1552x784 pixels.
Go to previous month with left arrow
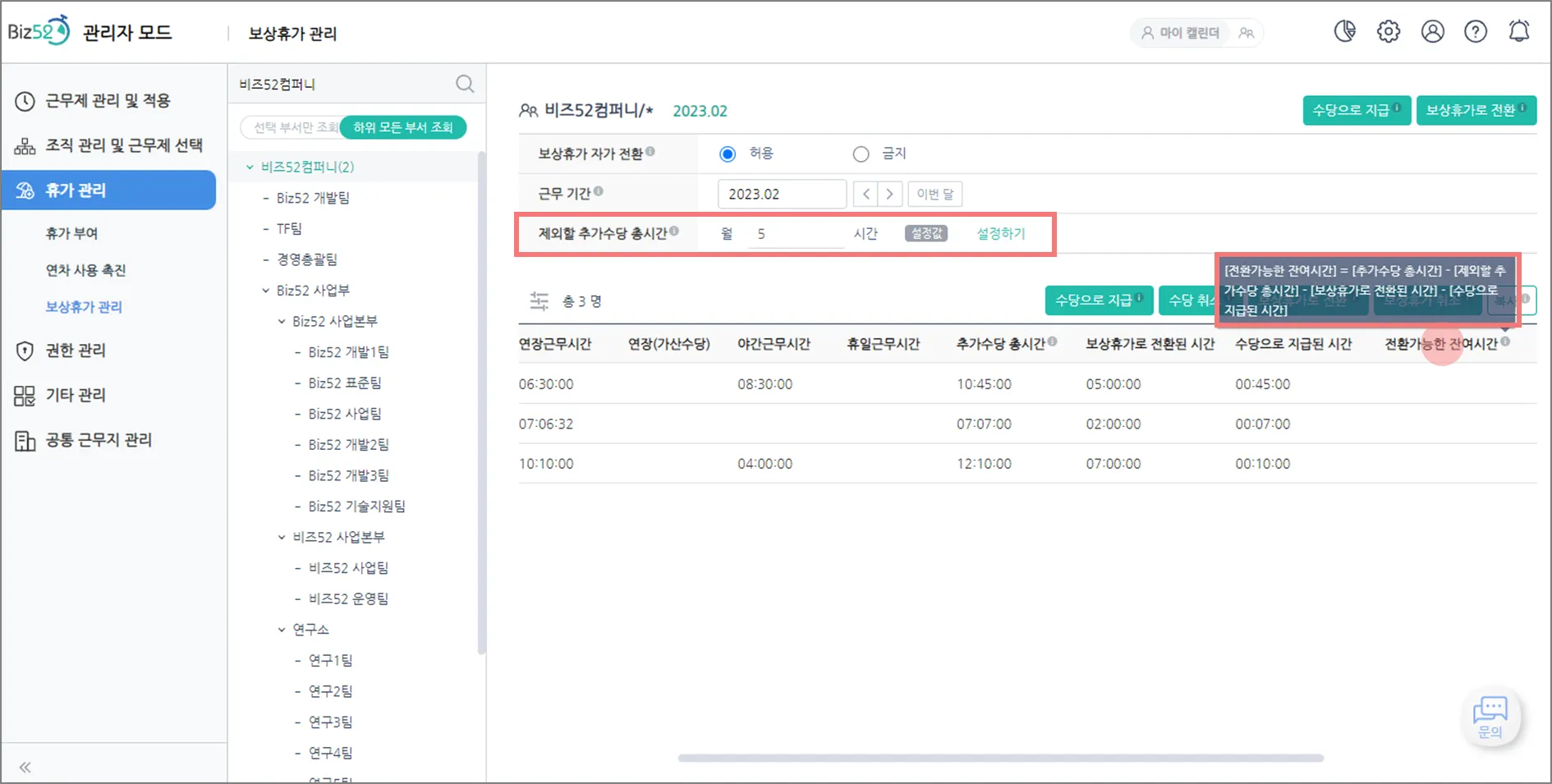point(866,195)
